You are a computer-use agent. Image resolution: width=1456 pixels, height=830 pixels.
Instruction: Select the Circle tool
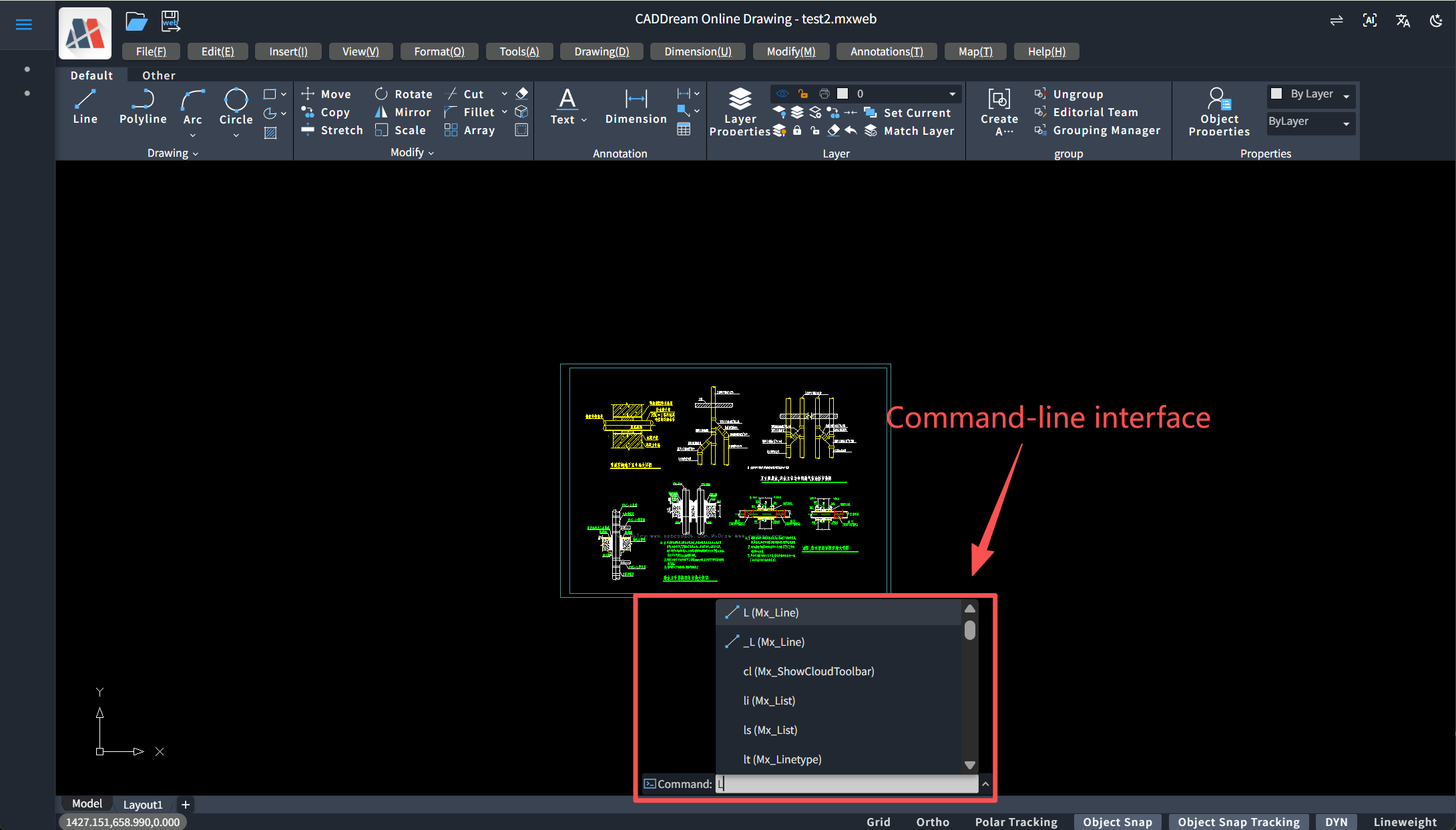pos(236,107)
